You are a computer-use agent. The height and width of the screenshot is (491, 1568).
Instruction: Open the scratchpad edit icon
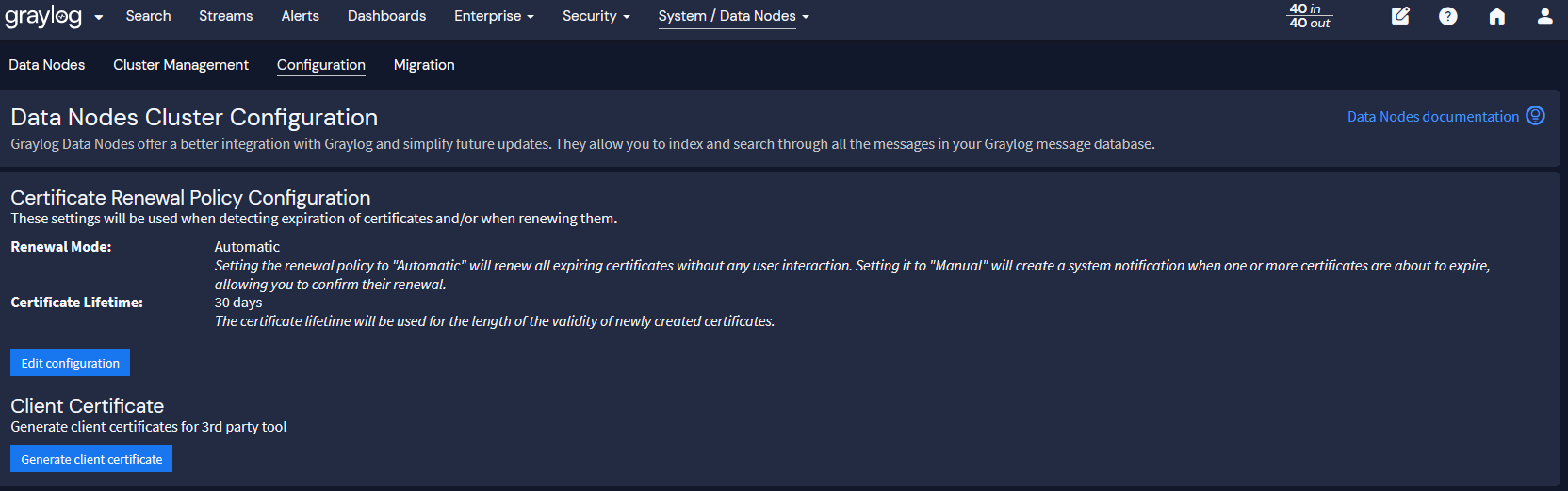click(1400, 16)
